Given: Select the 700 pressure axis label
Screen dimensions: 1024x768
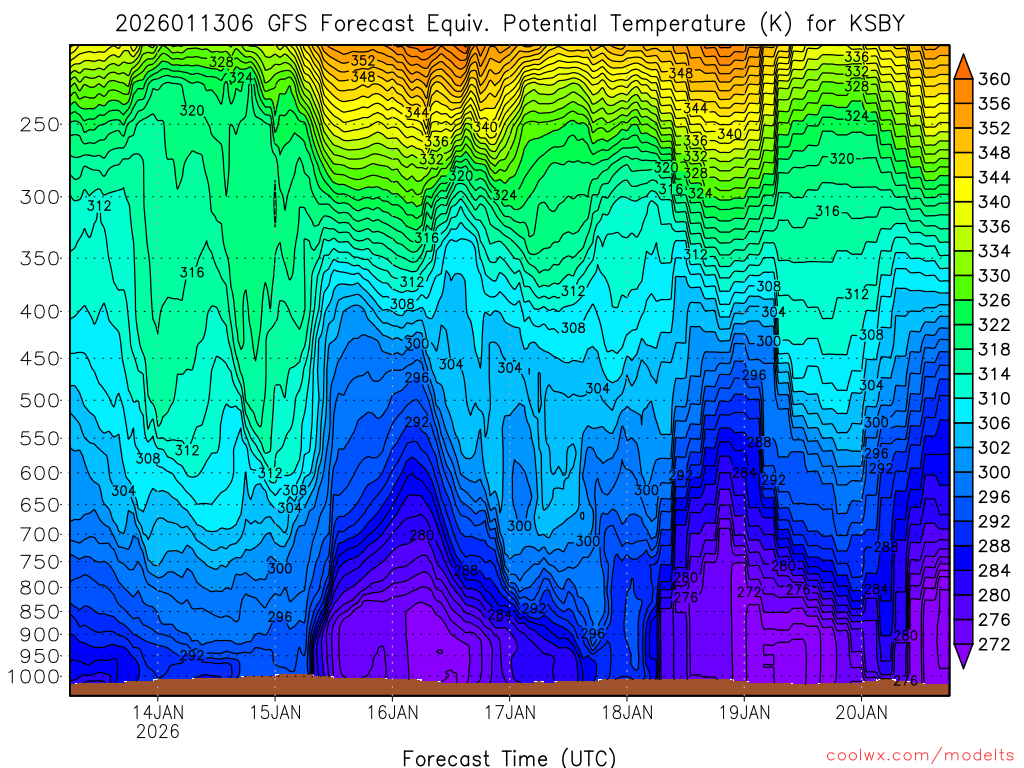Looking at the screenshot, I should coord(40,535).
